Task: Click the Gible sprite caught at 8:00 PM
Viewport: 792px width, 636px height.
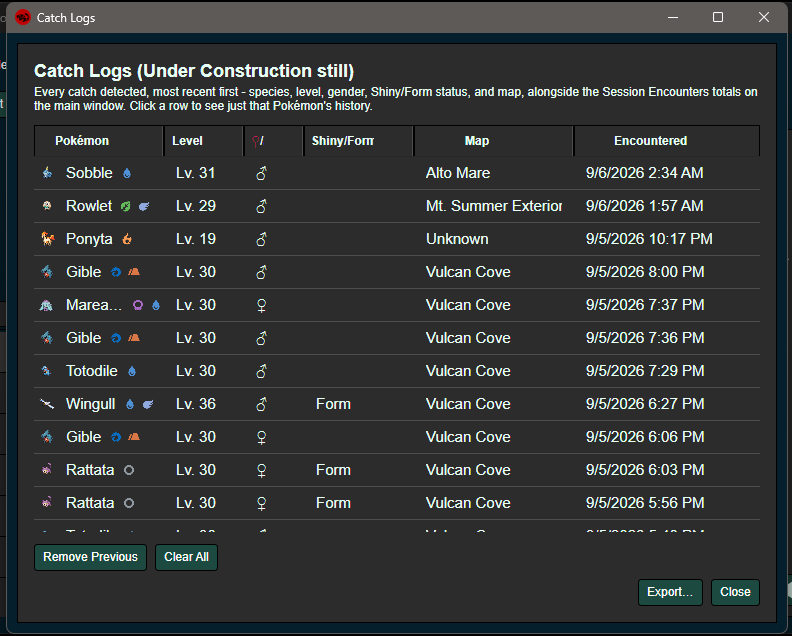Action: point(47,272)
